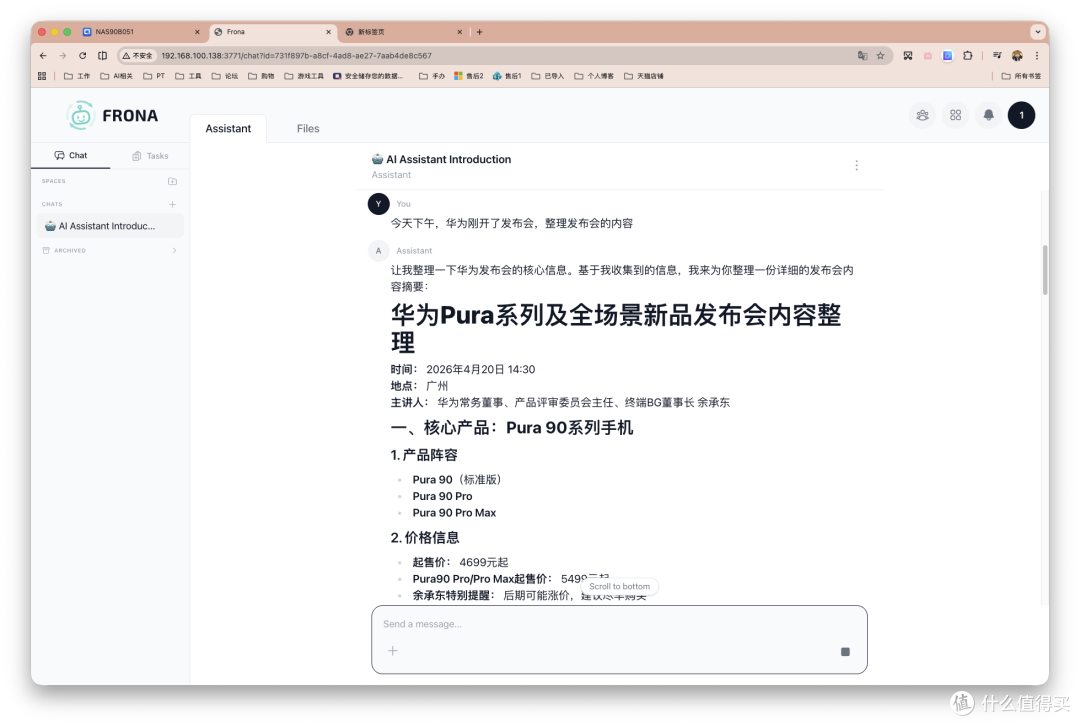
Task: Open the 论坛 bookmarks folder
Action: point(225,76)
